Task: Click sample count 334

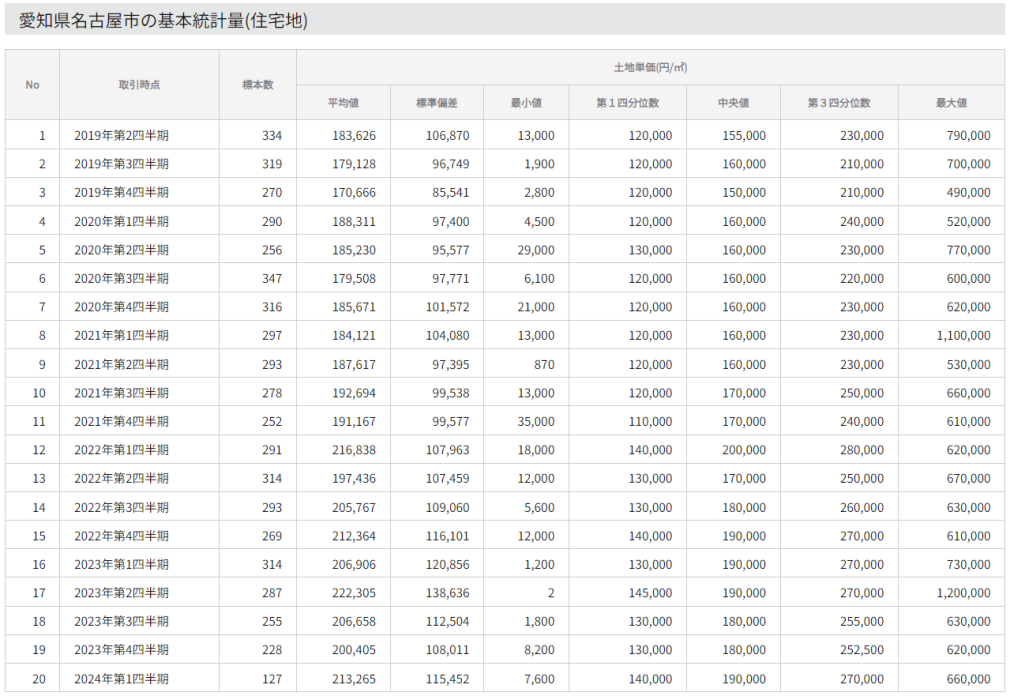Action: click(x=272, y=135)
